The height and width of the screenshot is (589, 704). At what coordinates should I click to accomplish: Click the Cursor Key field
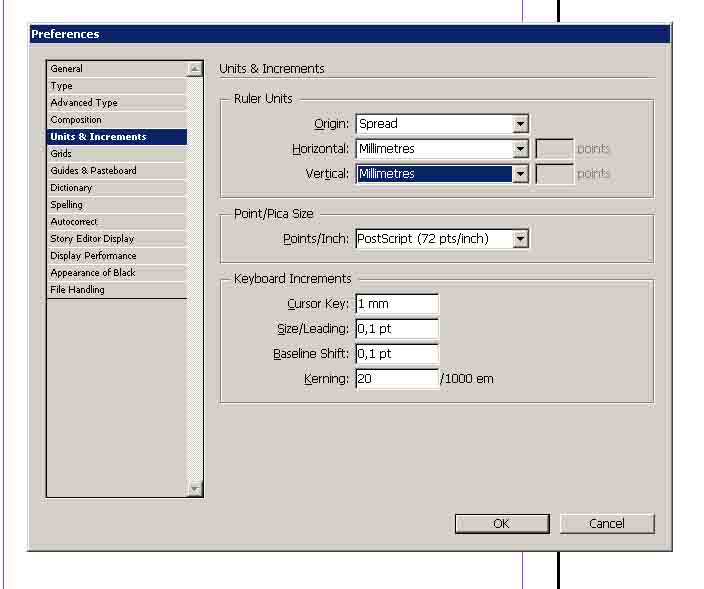(x=397, y=304)
